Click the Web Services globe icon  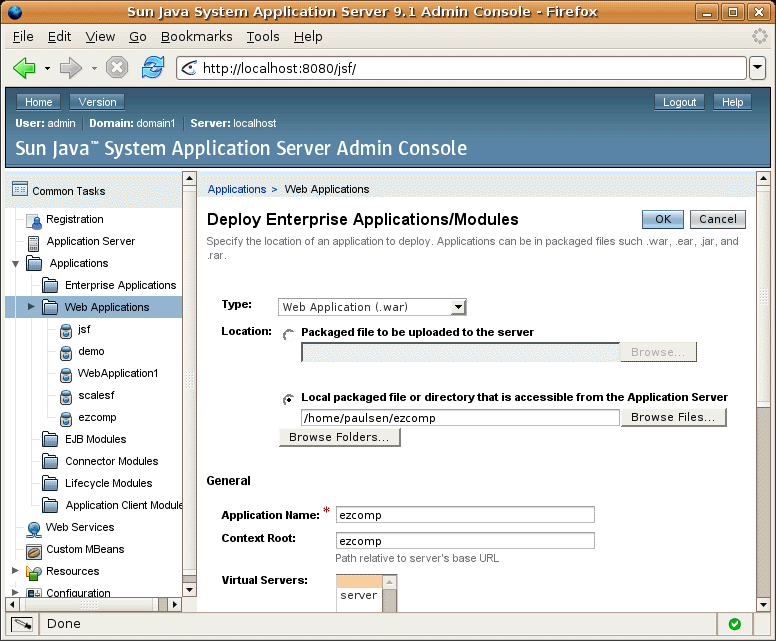coord(34,528)
